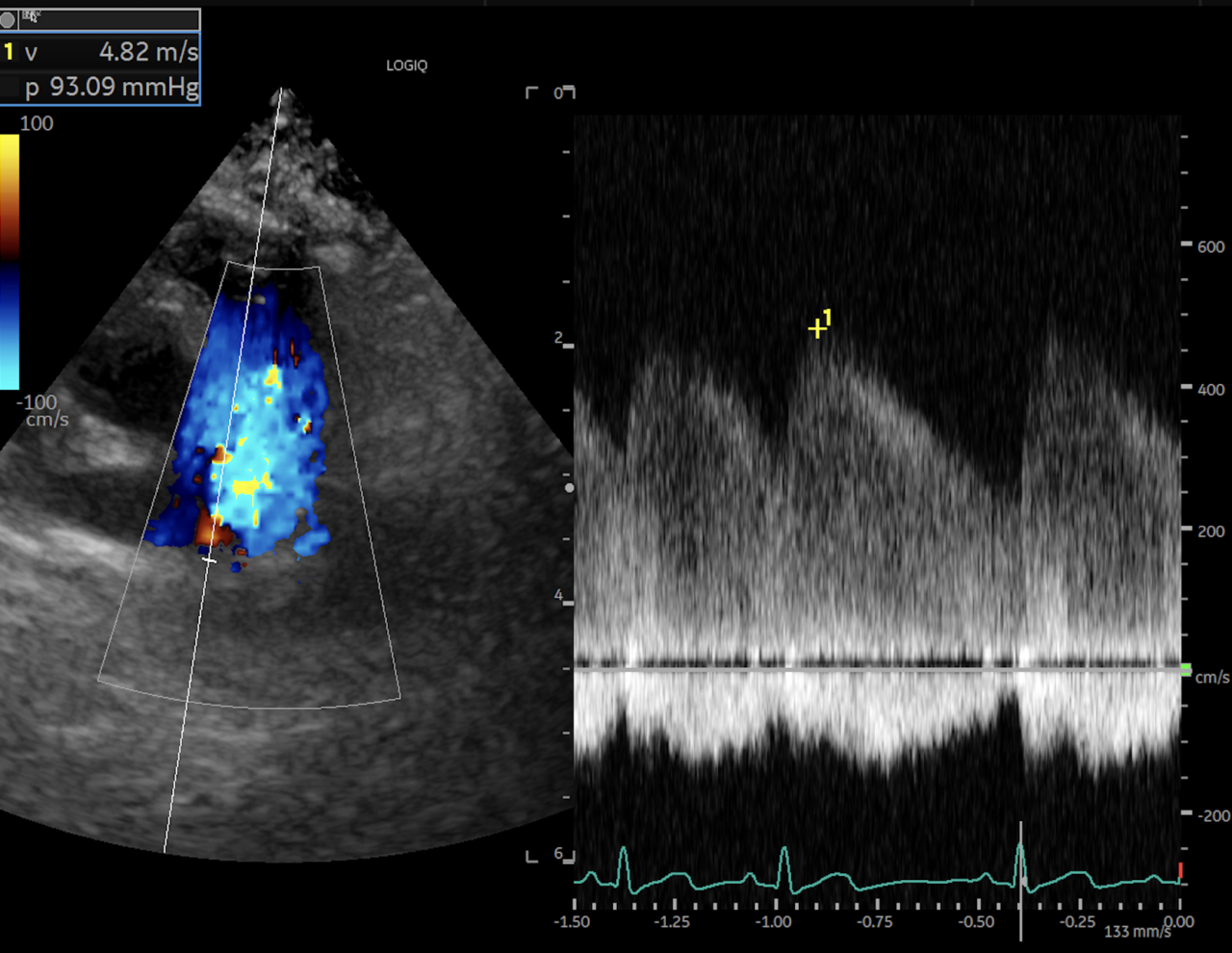This screenshot has width=1232, height=953.
Task: Click the yellow number 1 measurement label
Action: point(10,52)
